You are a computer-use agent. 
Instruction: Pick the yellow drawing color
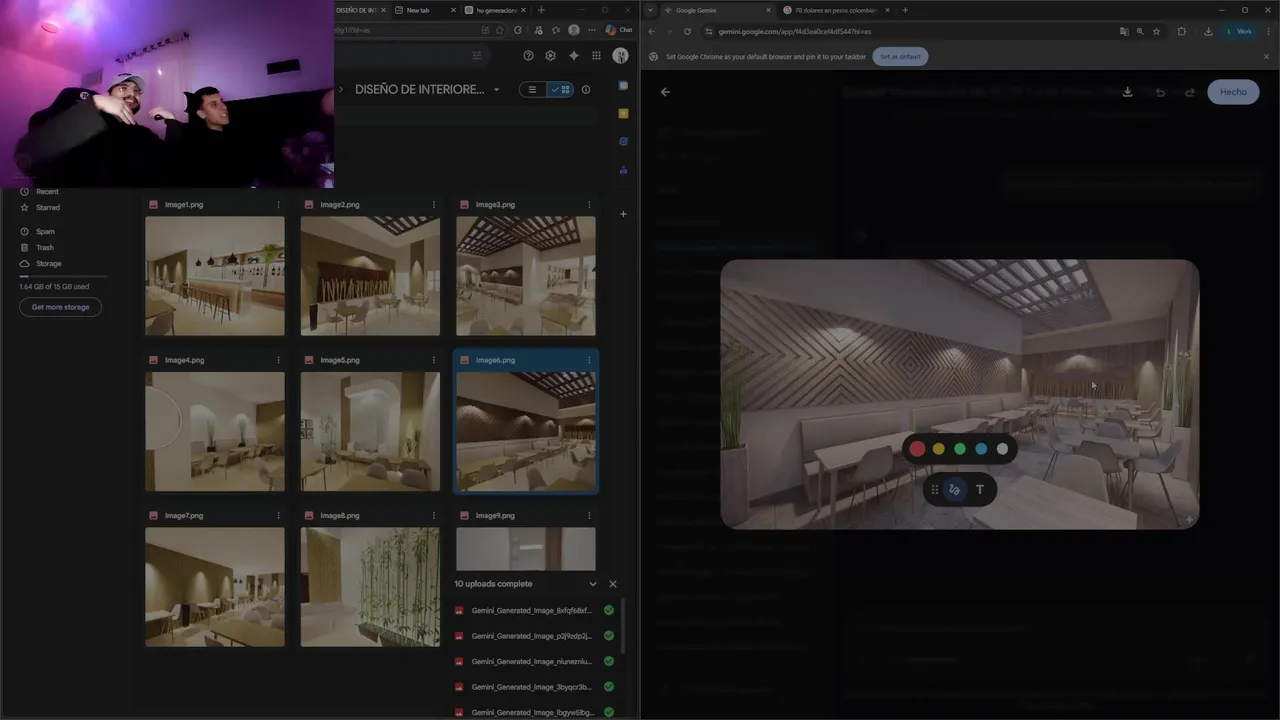[938, 449]
